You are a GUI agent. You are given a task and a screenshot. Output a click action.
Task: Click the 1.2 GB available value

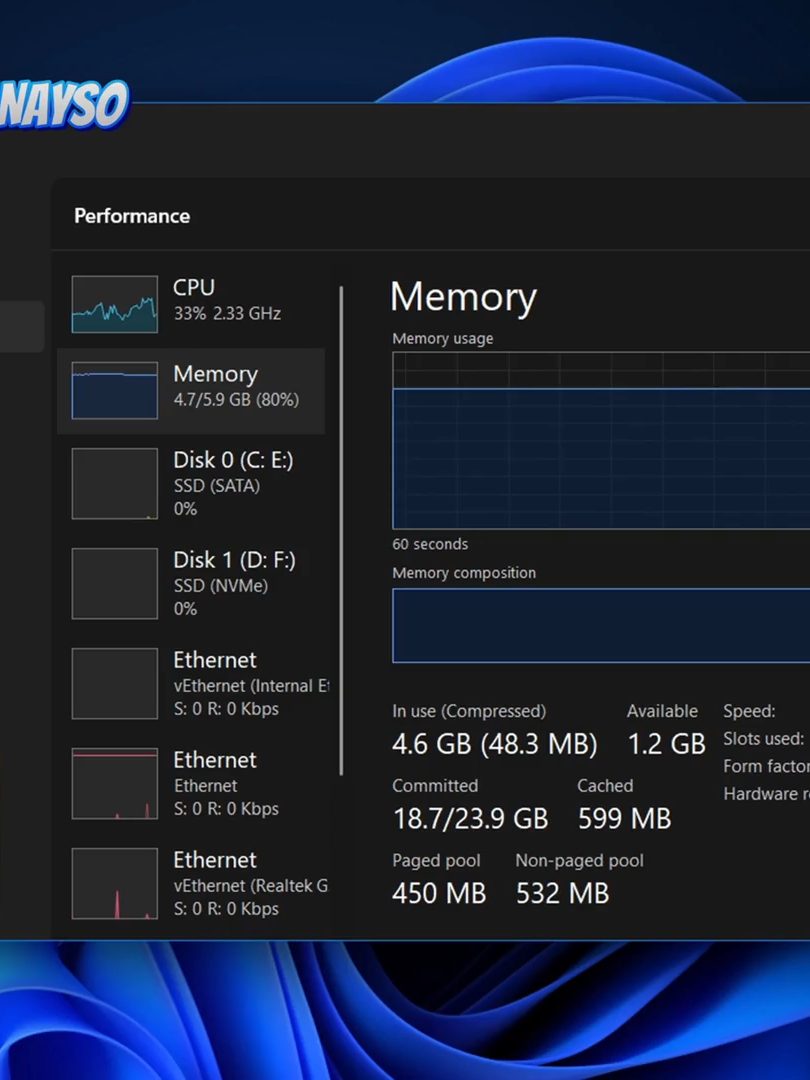tap(667, 744)
